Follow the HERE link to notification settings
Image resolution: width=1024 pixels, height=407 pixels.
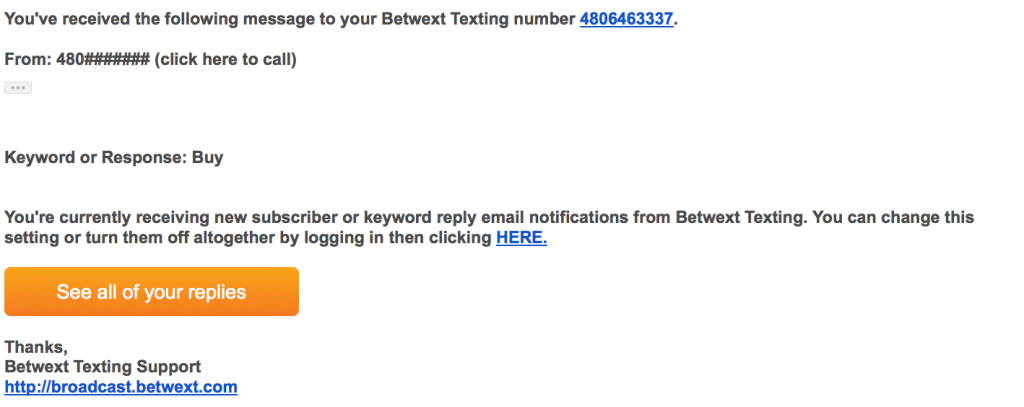click(521, 238)
